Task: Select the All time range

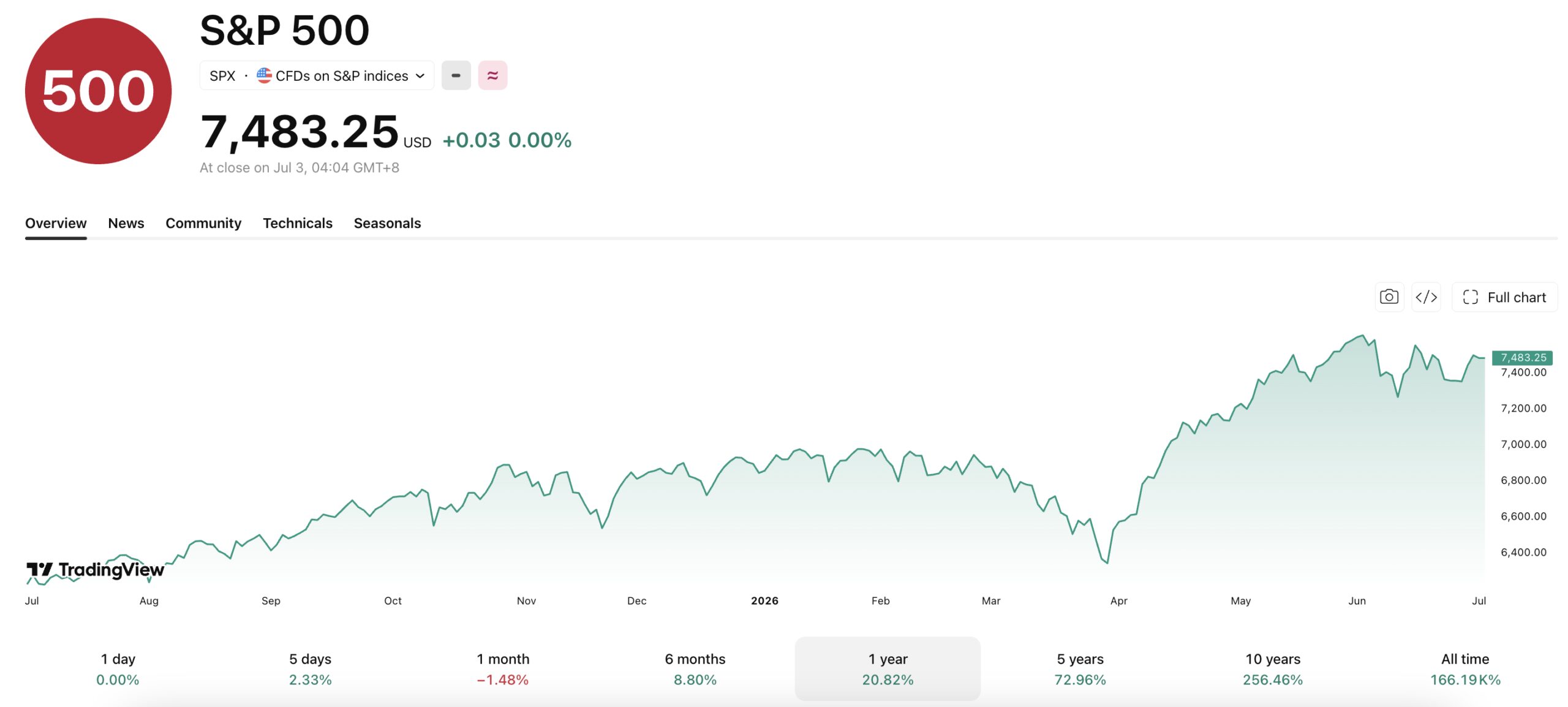Action: [x=1465, y=668]
